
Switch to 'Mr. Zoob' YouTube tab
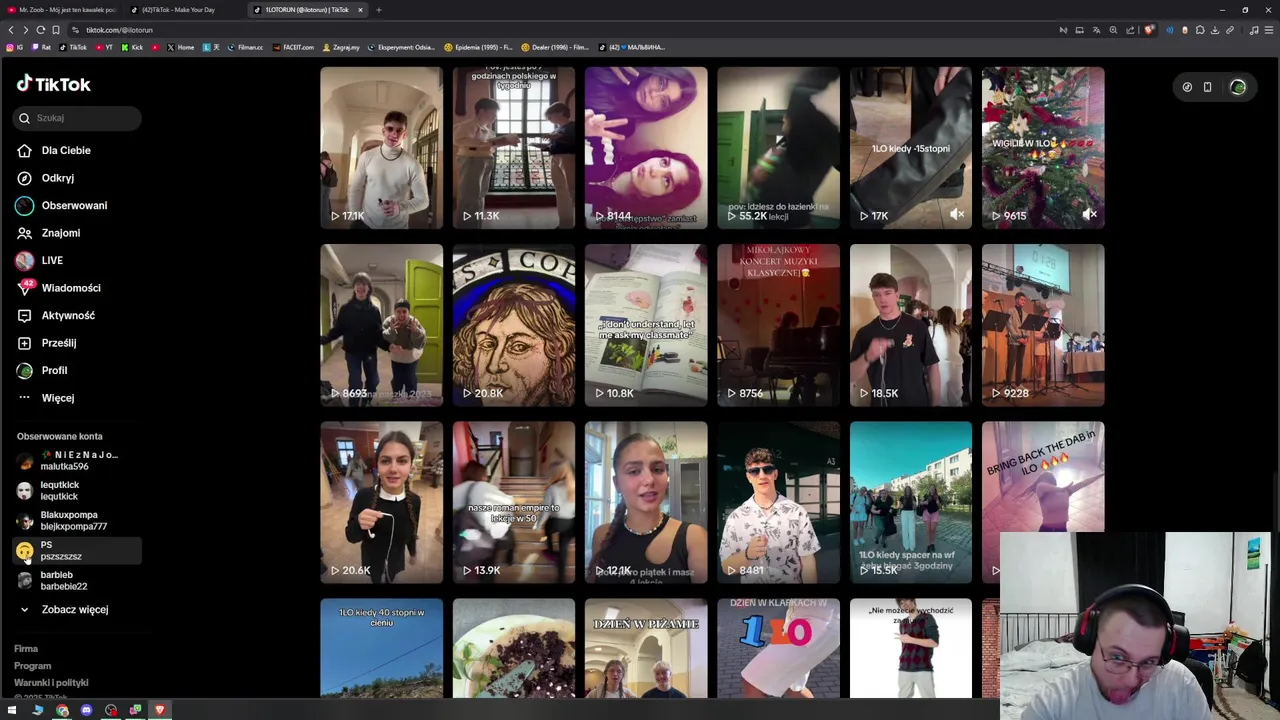61,10
